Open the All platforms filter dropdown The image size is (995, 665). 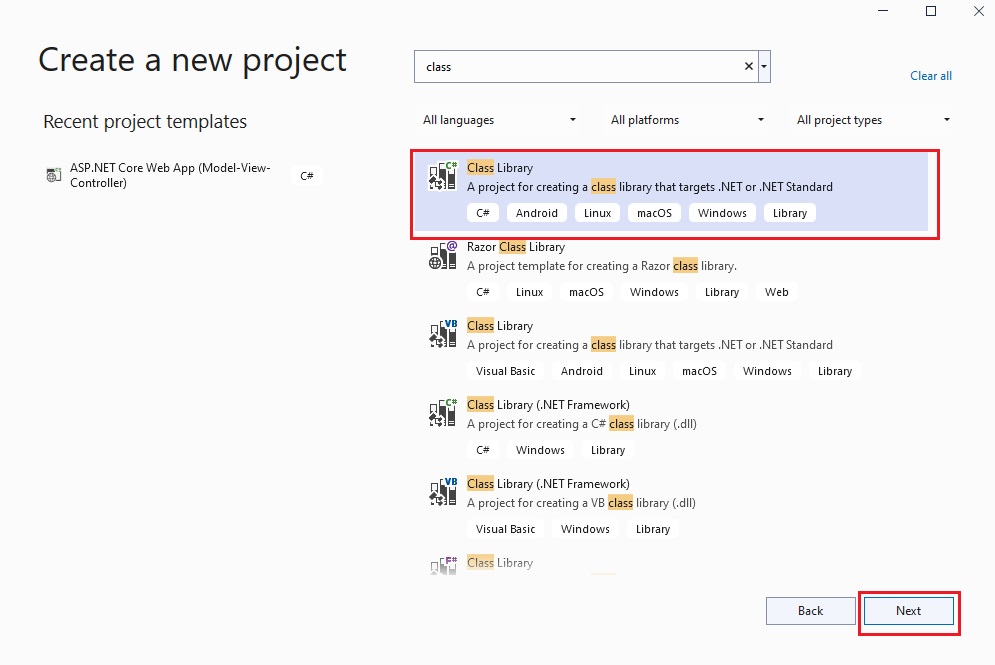(x=687, y=120)
